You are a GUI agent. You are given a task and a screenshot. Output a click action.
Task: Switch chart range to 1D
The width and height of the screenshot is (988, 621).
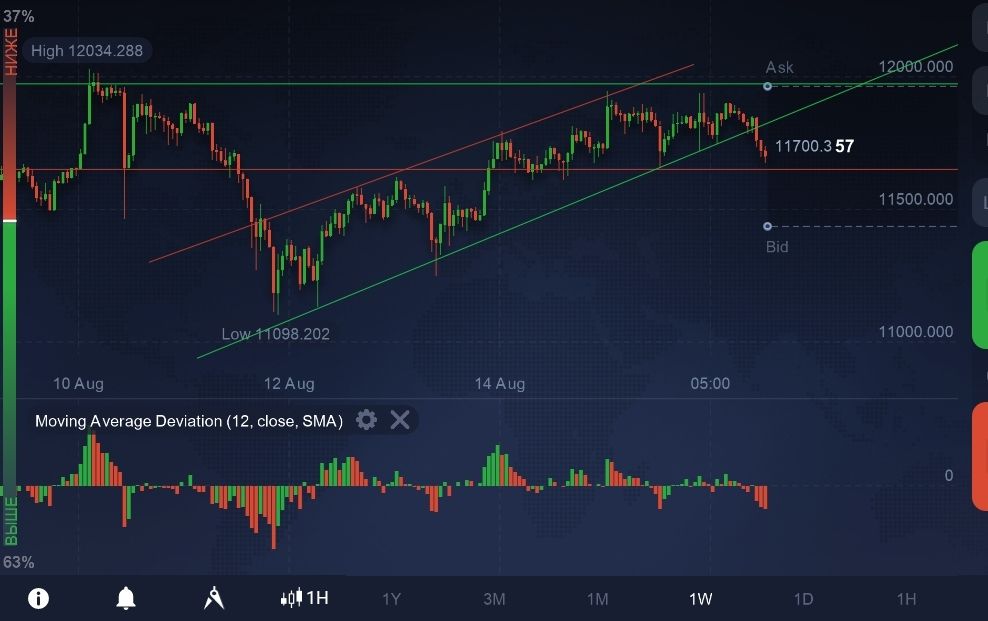pos(803,599)
